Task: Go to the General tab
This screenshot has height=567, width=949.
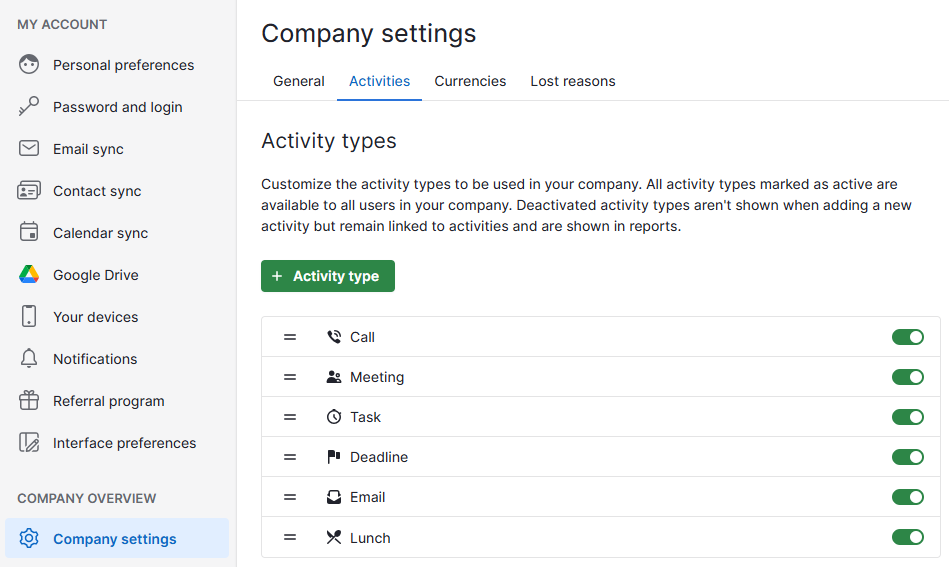Action: [298, 81]
